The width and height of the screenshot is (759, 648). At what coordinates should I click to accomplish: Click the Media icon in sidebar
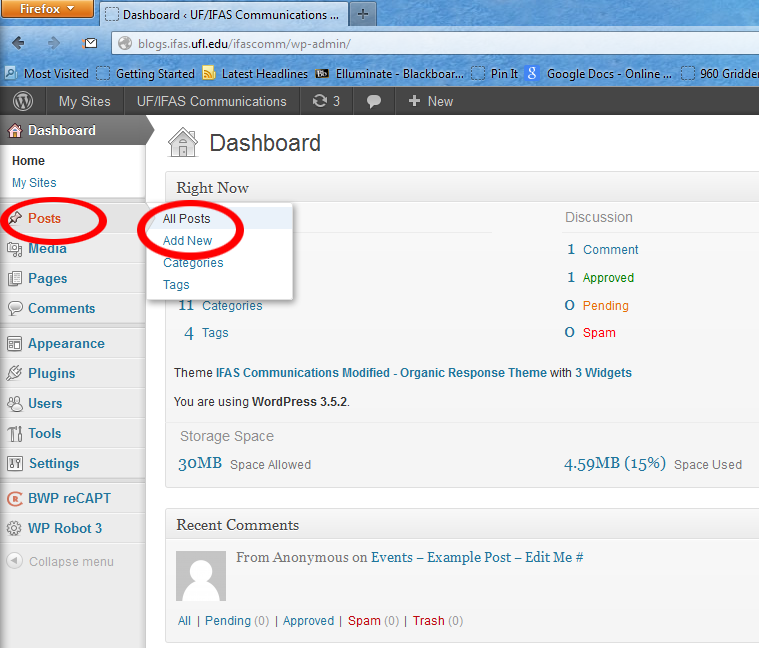pos(15,249)
